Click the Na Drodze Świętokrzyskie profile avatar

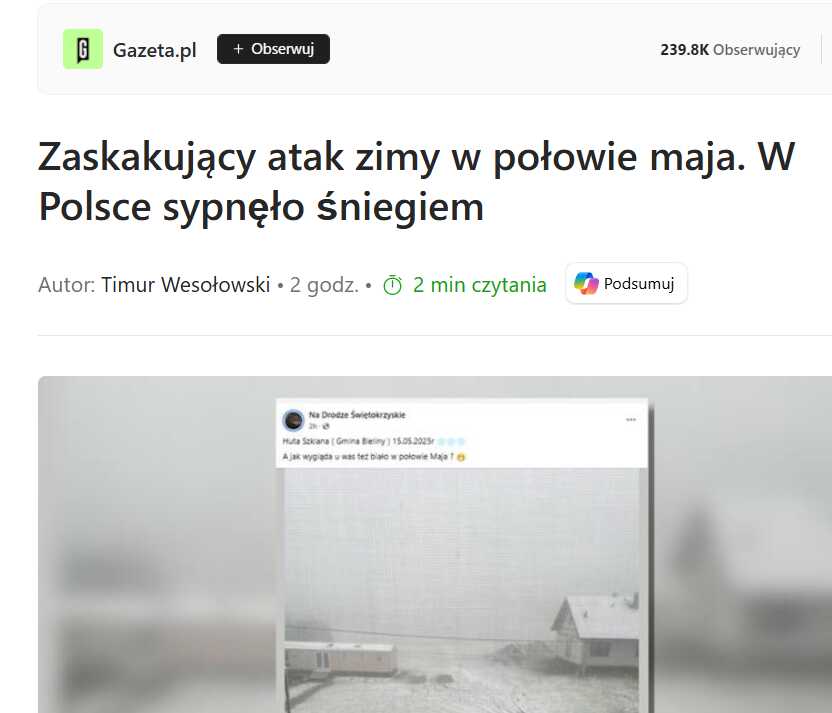(293, 420)
